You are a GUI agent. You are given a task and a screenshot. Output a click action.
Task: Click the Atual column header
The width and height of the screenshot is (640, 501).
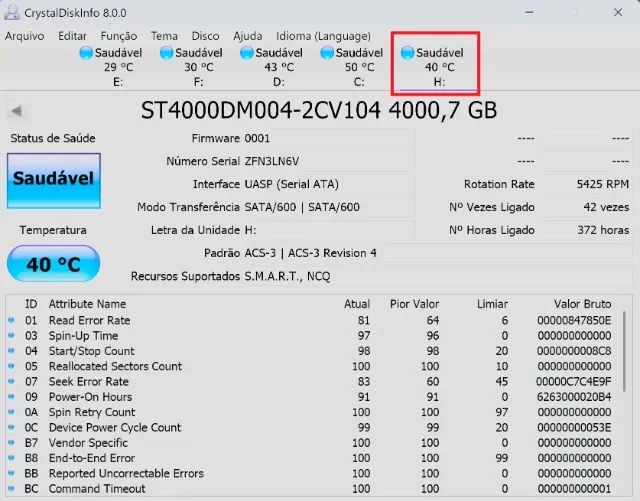click(357, 304)
